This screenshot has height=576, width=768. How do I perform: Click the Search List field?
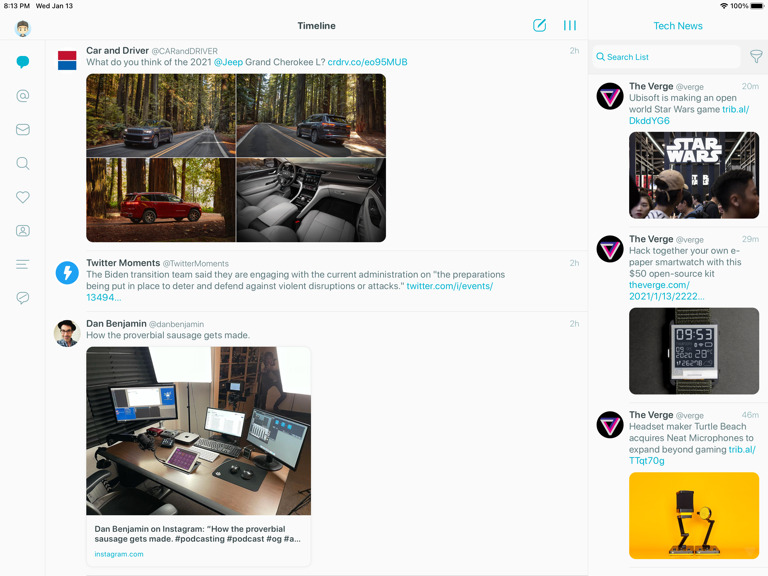pos(666,57)
